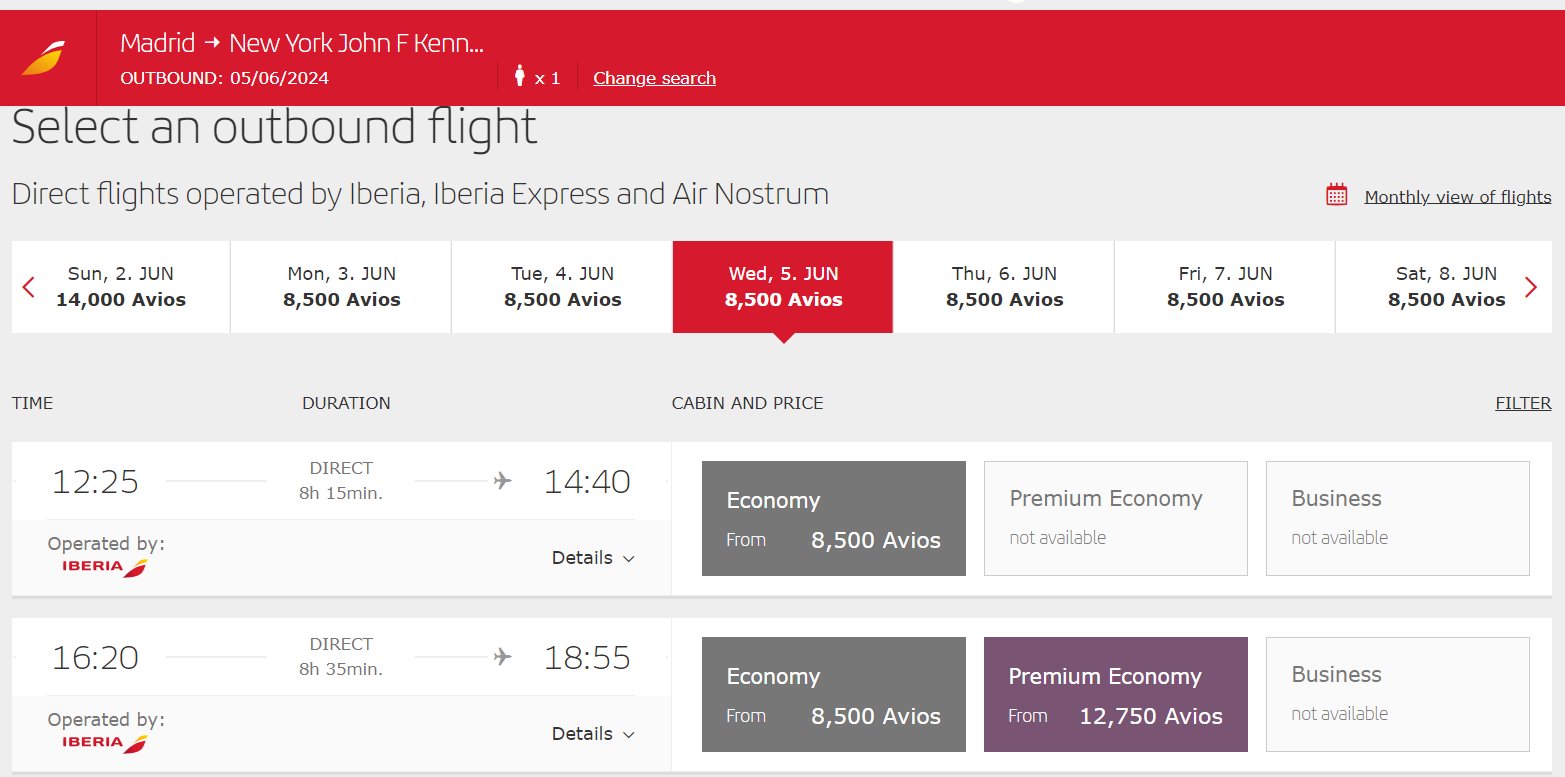Select Economy fare on the 16:20 flight
The width and height of the screenshot is (1565, 777).
(834, 694)
